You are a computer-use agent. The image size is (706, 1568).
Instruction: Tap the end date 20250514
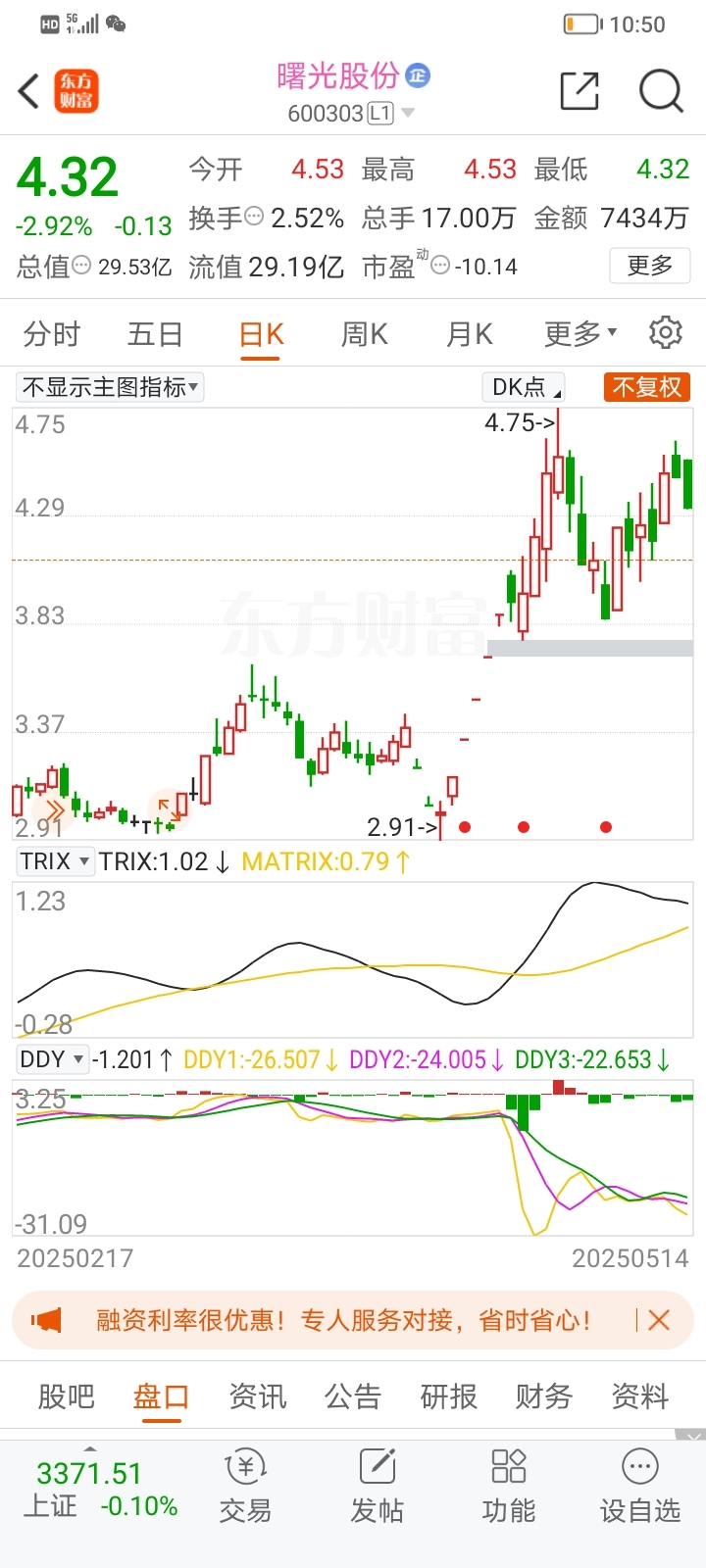pyautogui.click(x=630, y=1258)
